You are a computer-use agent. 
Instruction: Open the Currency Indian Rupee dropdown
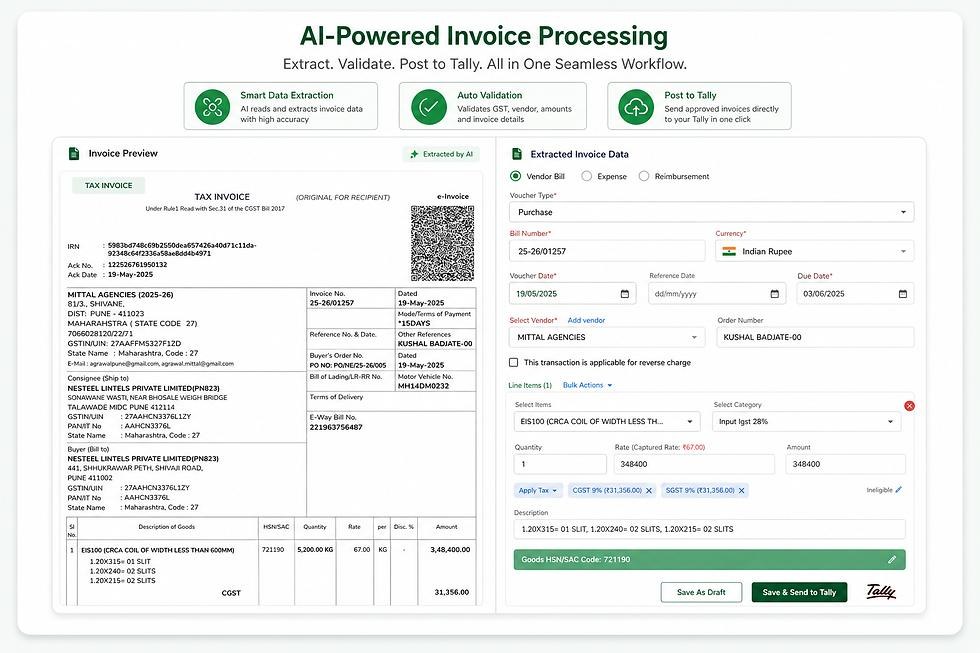click(x=814, y=251)
